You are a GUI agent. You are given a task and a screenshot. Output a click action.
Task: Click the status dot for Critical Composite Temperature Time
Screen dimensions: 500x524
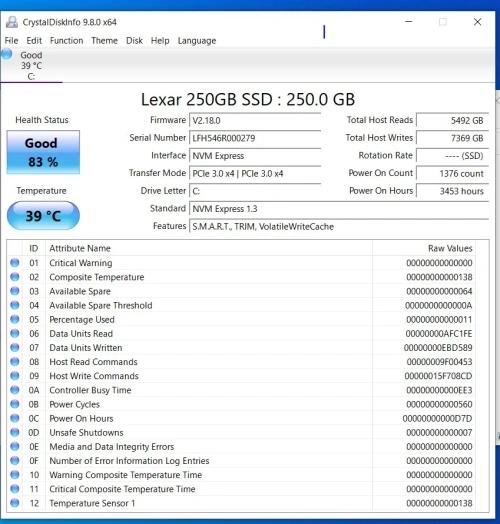tap(15, 489)
